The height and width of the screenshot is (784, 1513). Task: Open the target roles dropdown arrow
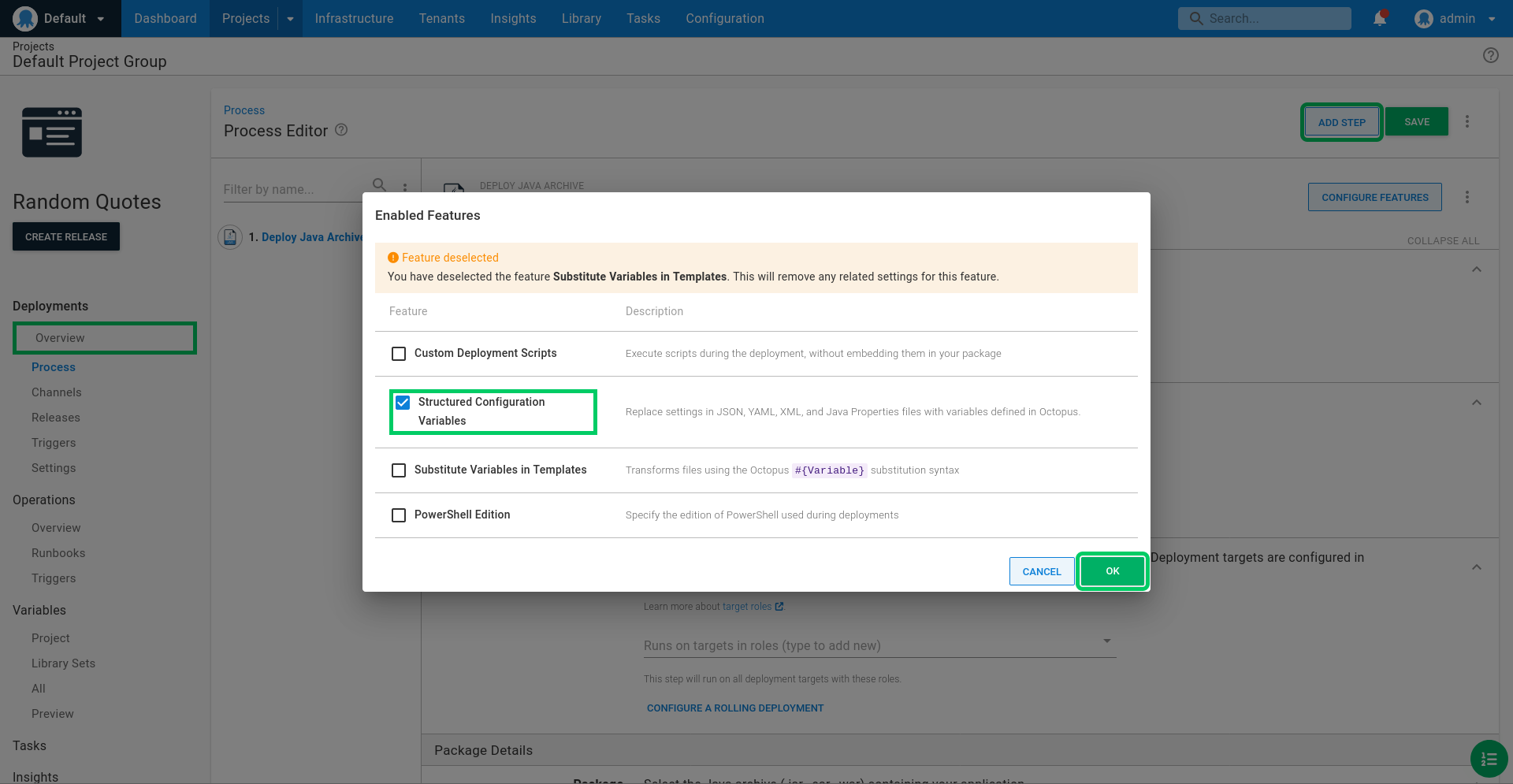[x=1107, y=641]
